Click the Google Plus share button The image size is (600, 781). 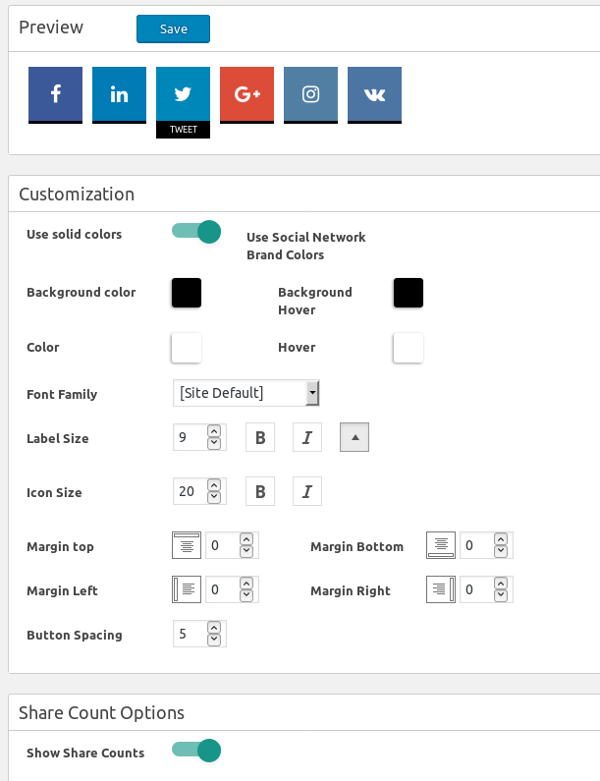click(247, 95)
